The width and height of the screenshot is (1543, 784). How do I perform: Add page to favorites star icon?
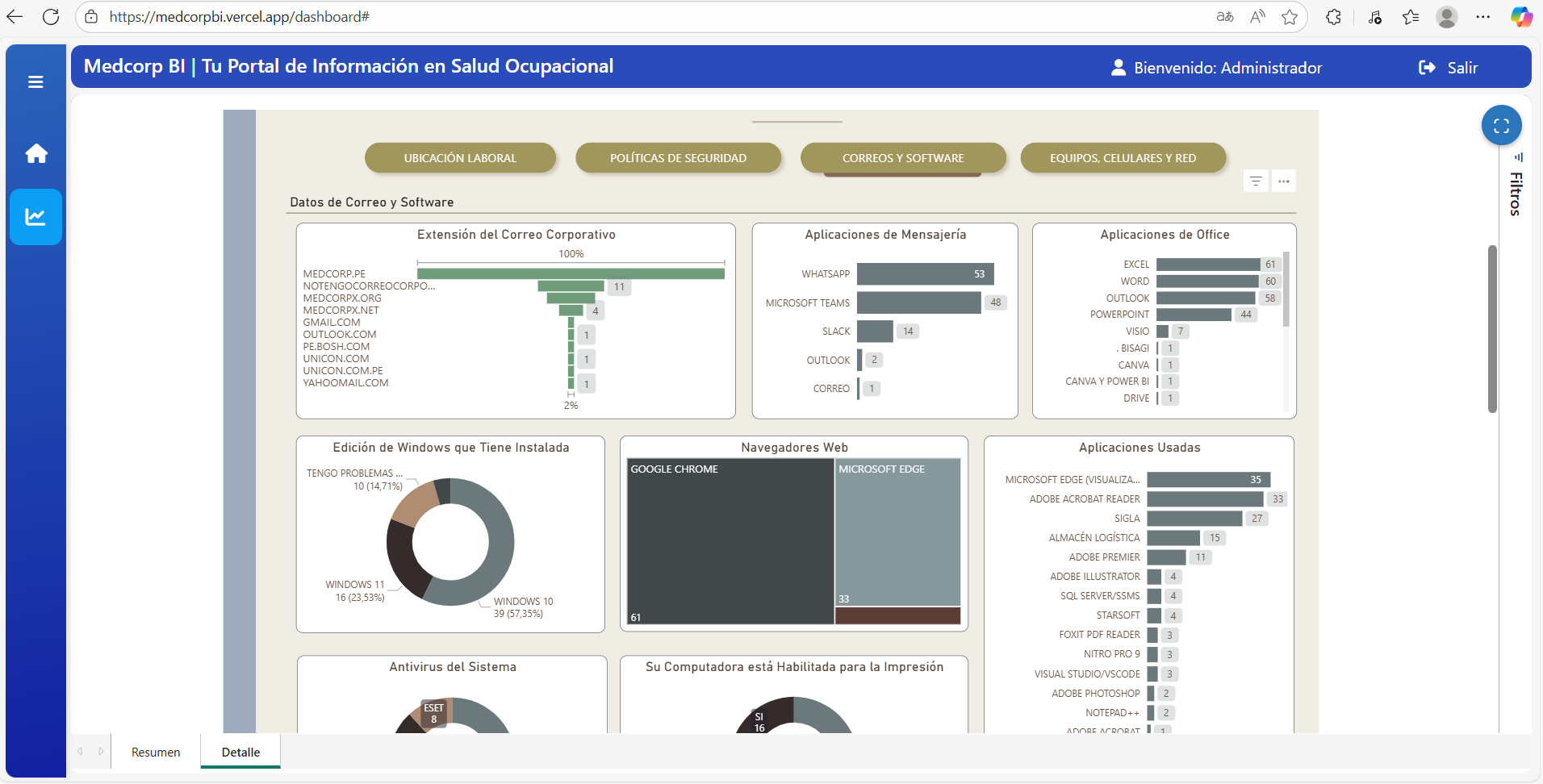(1290, 17)
